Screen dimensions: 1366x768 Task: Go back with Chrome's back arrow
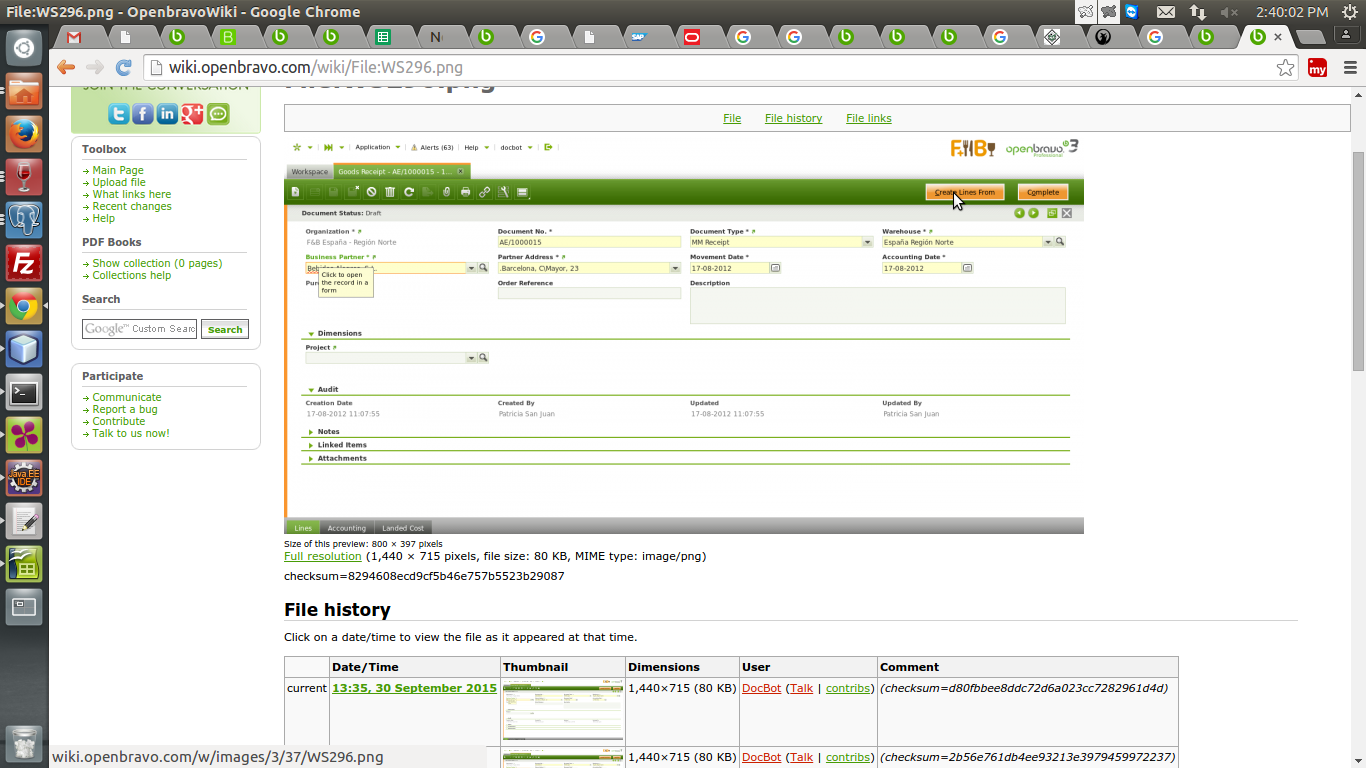[x=66, y=68]
